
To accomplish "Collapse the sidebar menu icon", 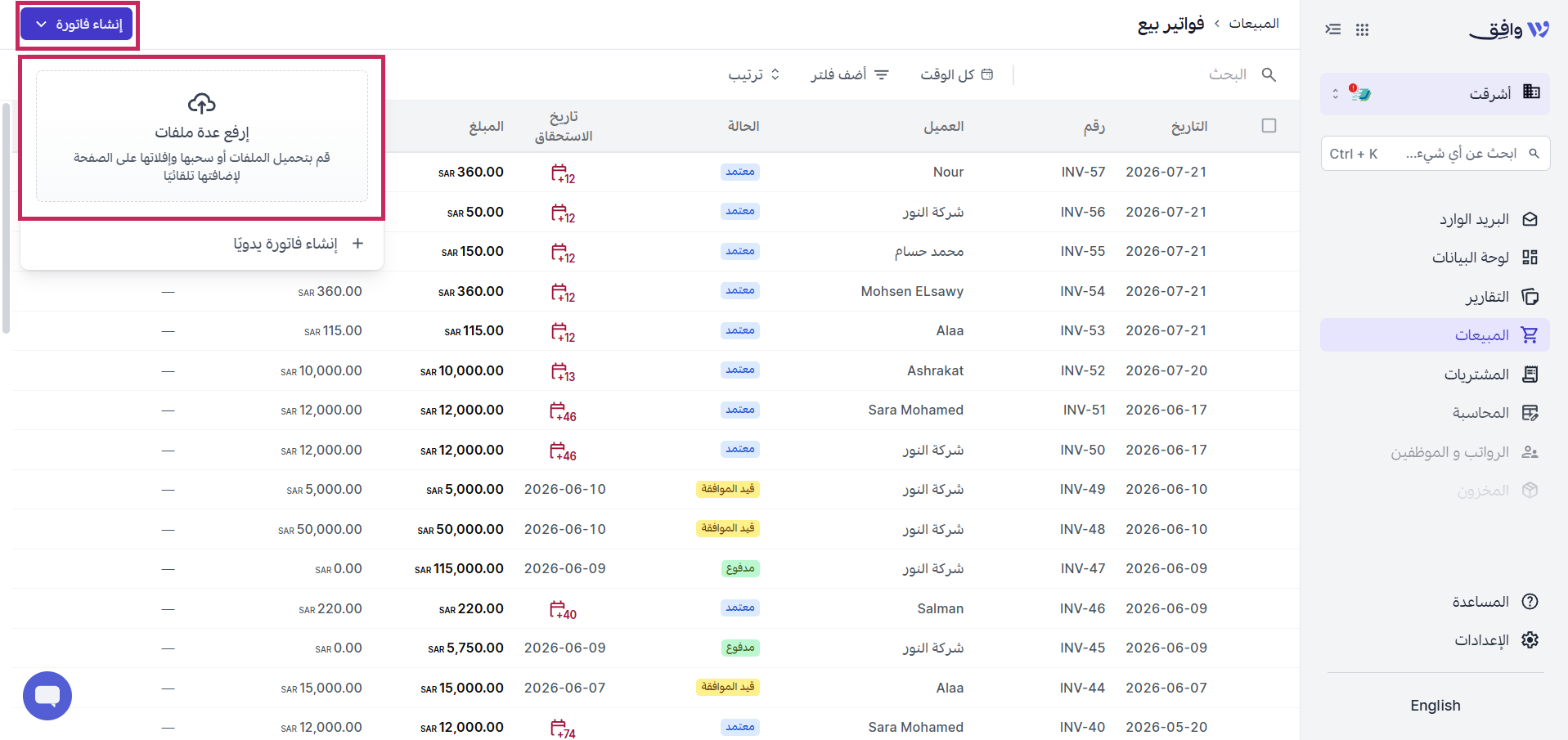I will (x=1333, y=29).
